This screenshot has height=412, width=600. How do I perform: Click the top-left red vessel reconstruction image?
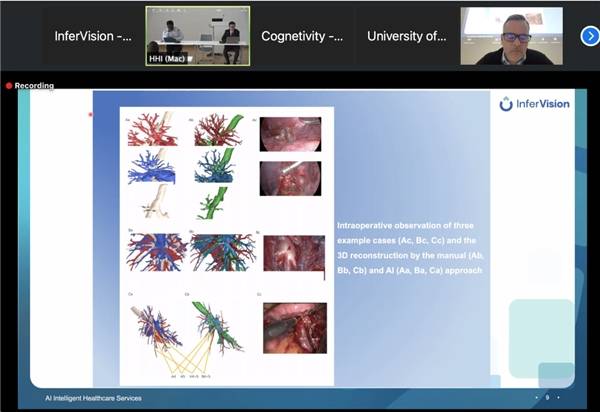[153, 131]
